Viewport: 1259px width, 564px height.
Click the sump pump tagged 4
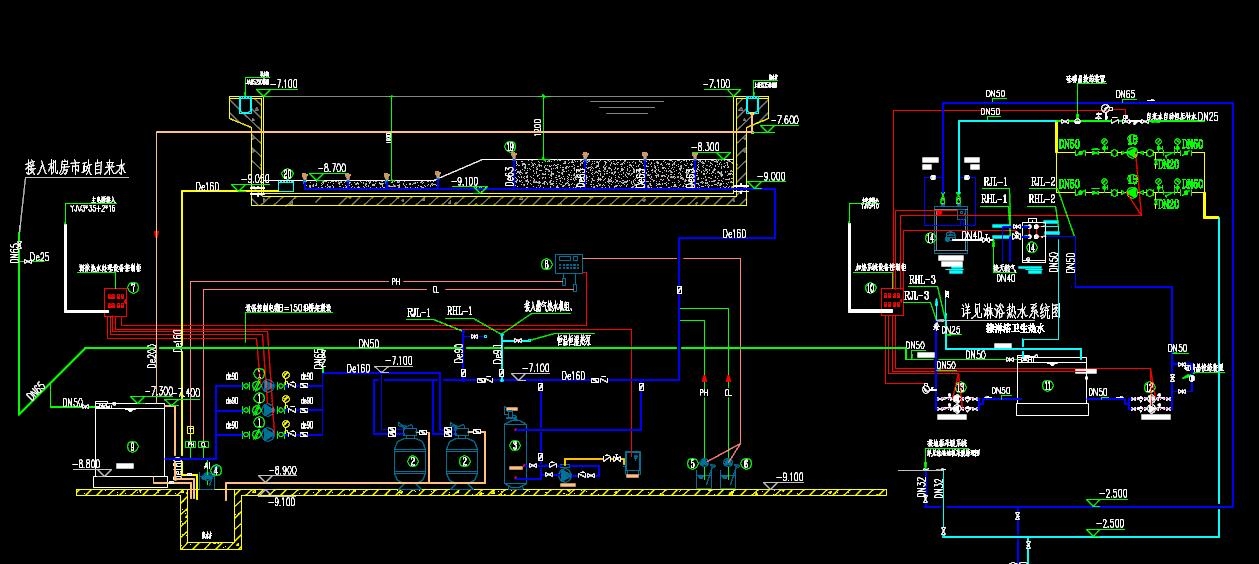(208, 476)
